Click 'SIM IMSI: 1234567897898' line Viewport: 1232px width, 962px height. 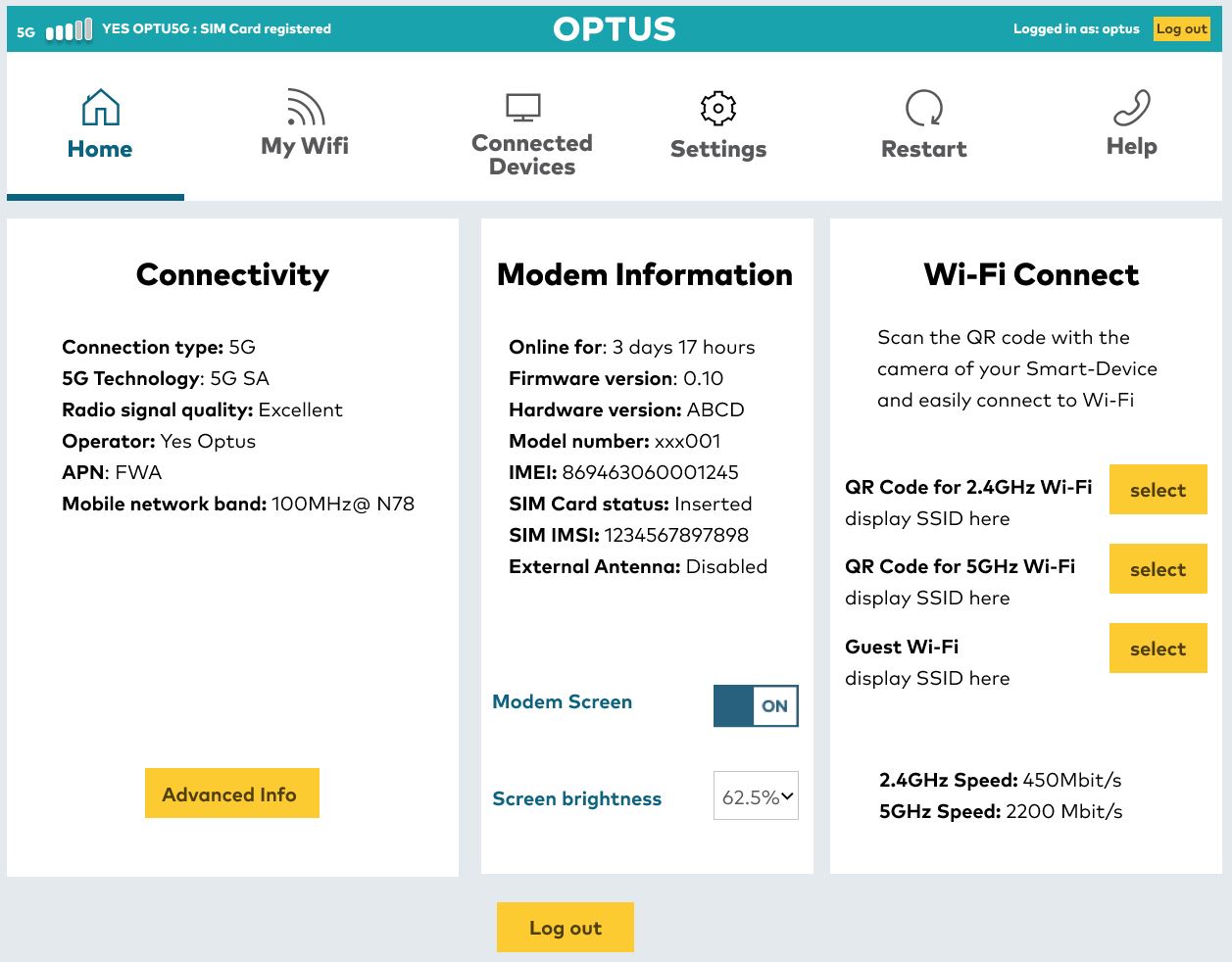pos(628,535)
